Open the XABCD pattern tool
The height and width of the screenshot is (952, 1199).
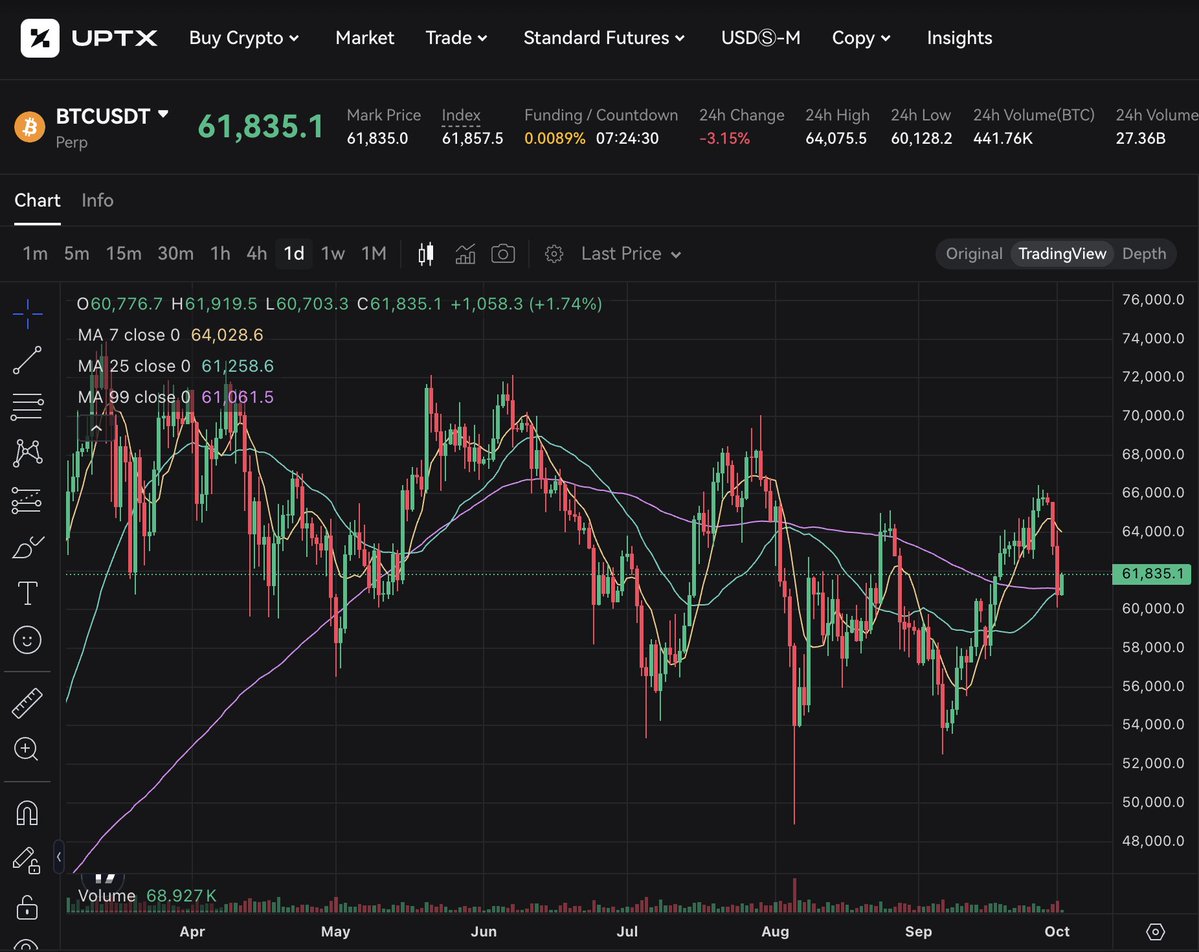click(27, 453)
